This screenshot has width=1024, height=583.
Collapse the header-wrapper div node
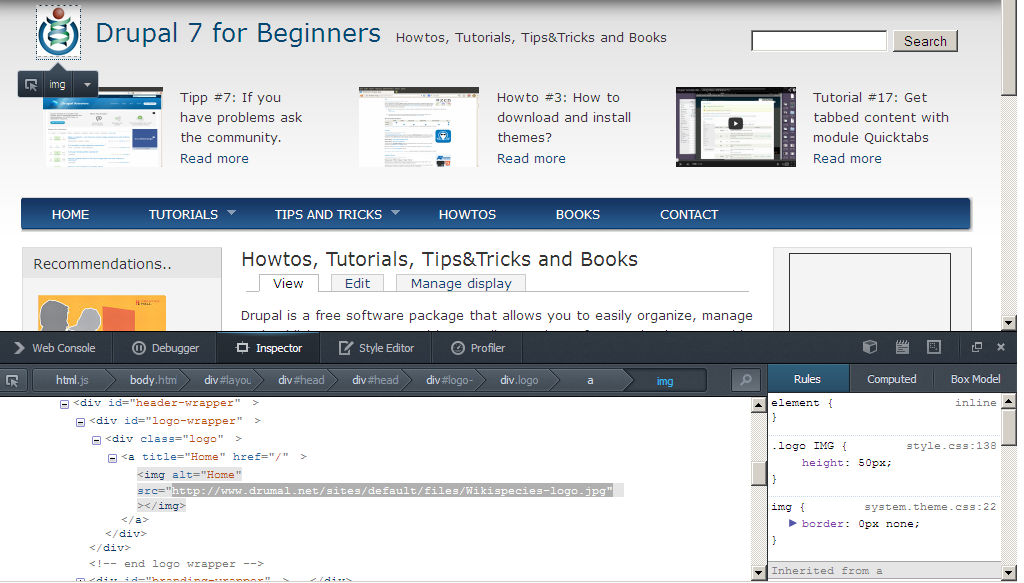64,404
